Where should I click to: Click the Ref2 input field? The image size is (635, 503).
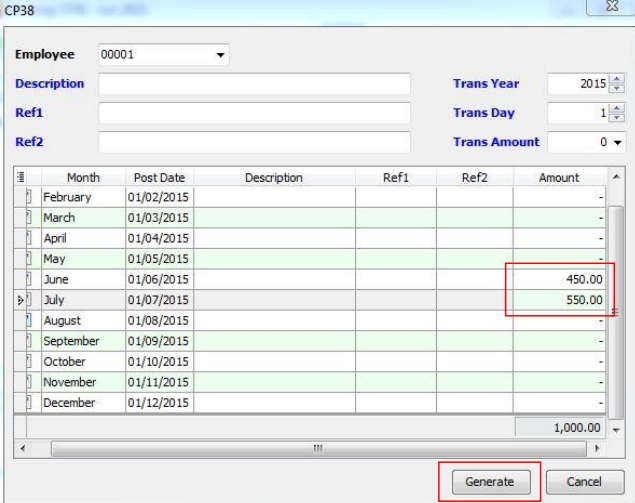[x=254, y=142]
